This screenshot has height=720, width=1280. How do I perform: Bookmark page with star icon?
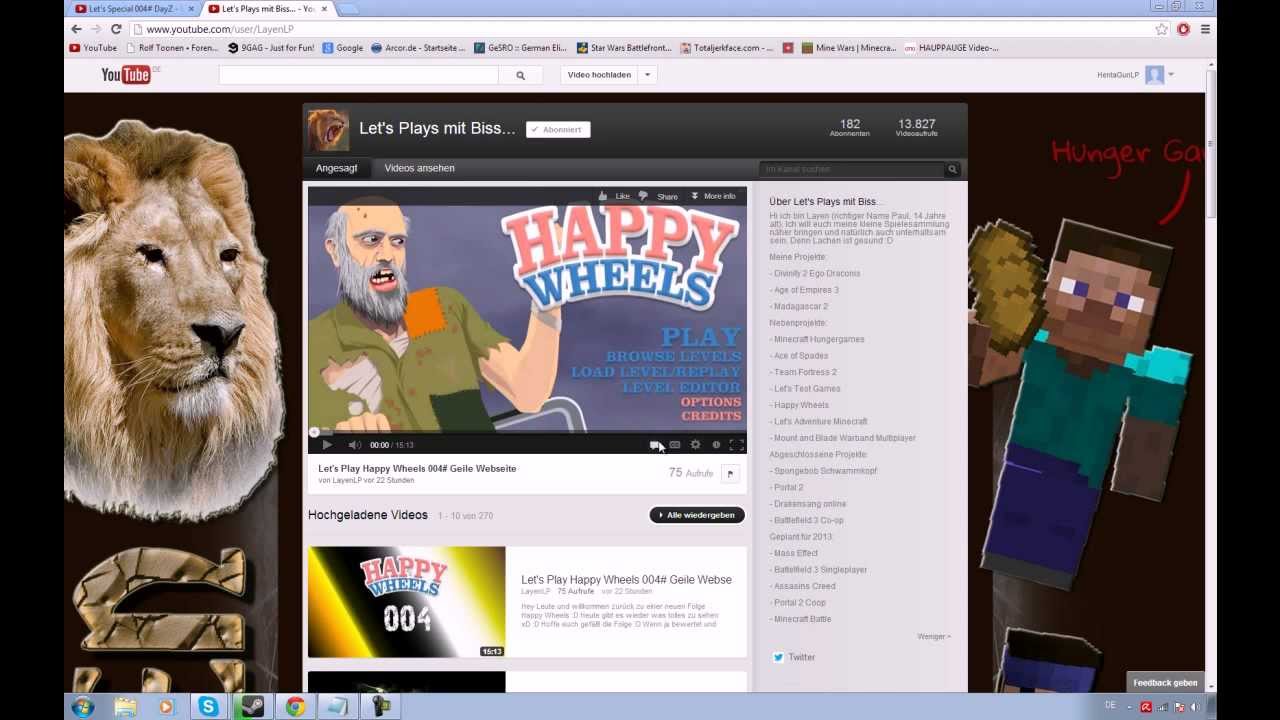point(1161,29)
